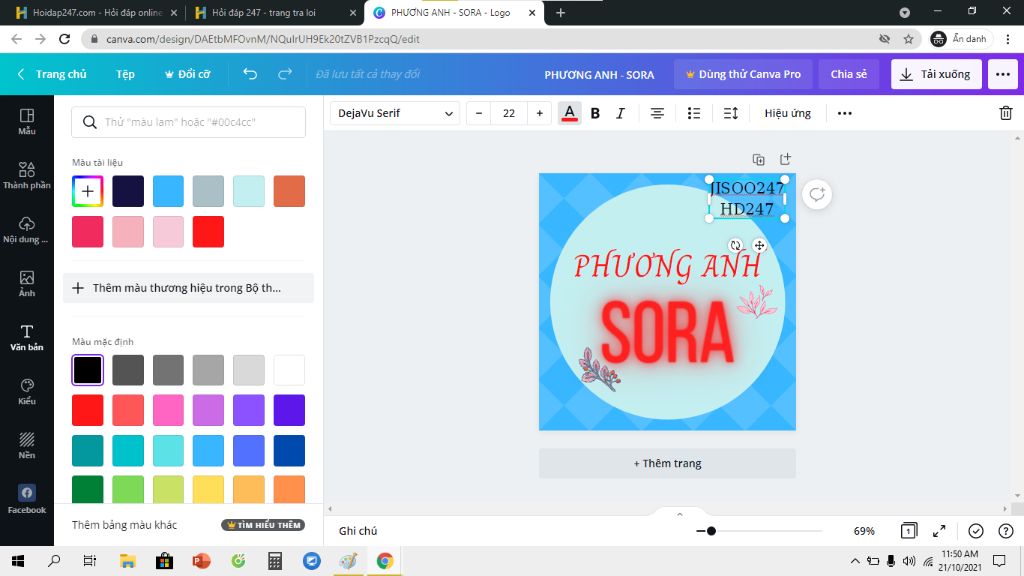Image resolution: width=1024 pixels, height=576 pixels.
Task: Open Hiệu ứng effects panel
Action: [788, 113]
